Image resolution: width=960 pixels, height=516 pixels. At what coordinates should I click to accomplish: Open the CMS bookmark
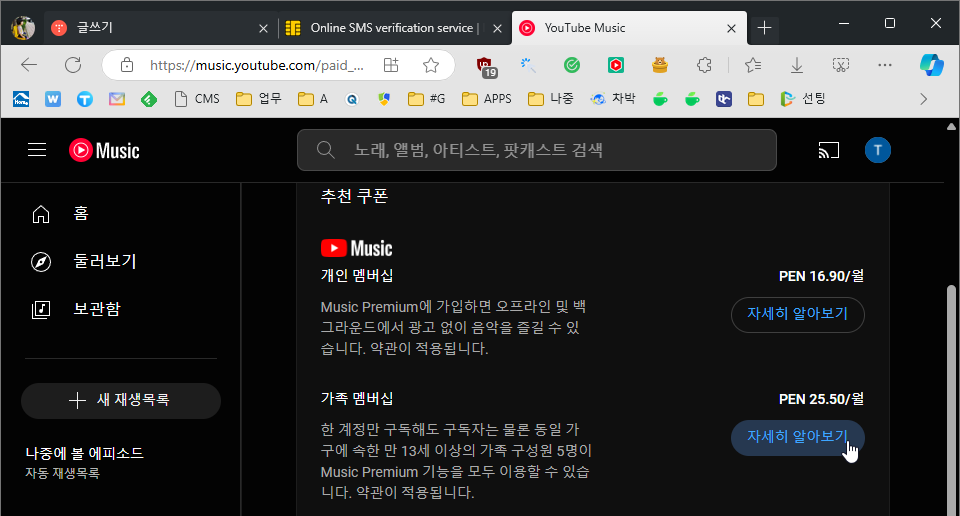(x=197, y=99)
